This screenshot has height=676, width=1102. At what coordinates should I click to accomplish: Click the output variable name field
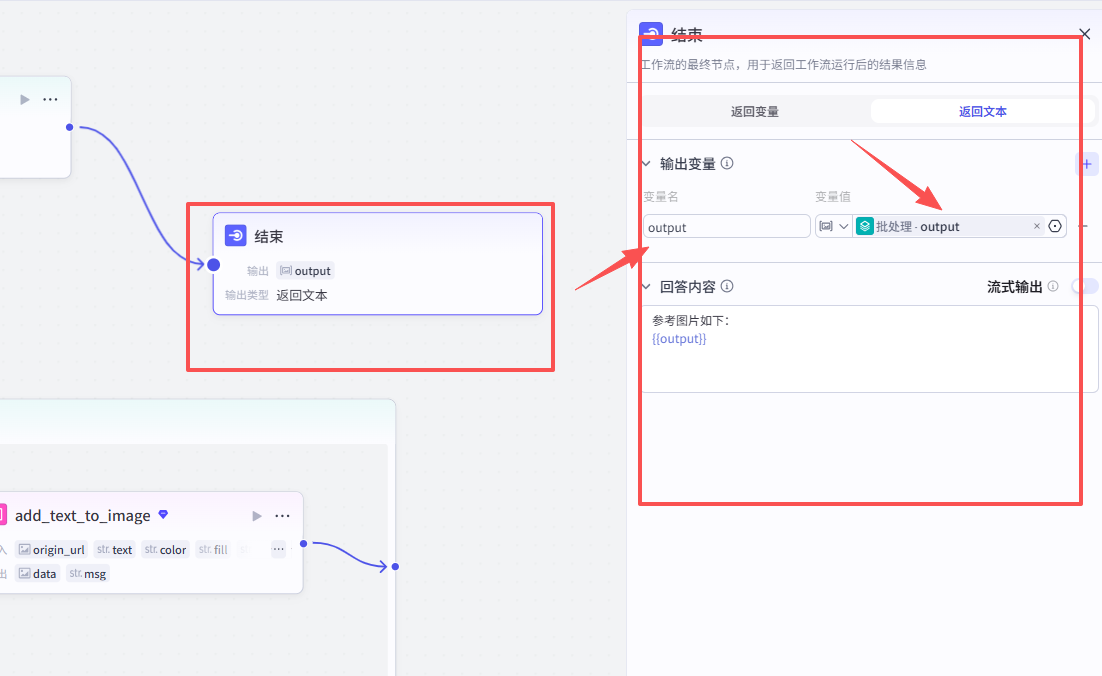tap(727, 227)
